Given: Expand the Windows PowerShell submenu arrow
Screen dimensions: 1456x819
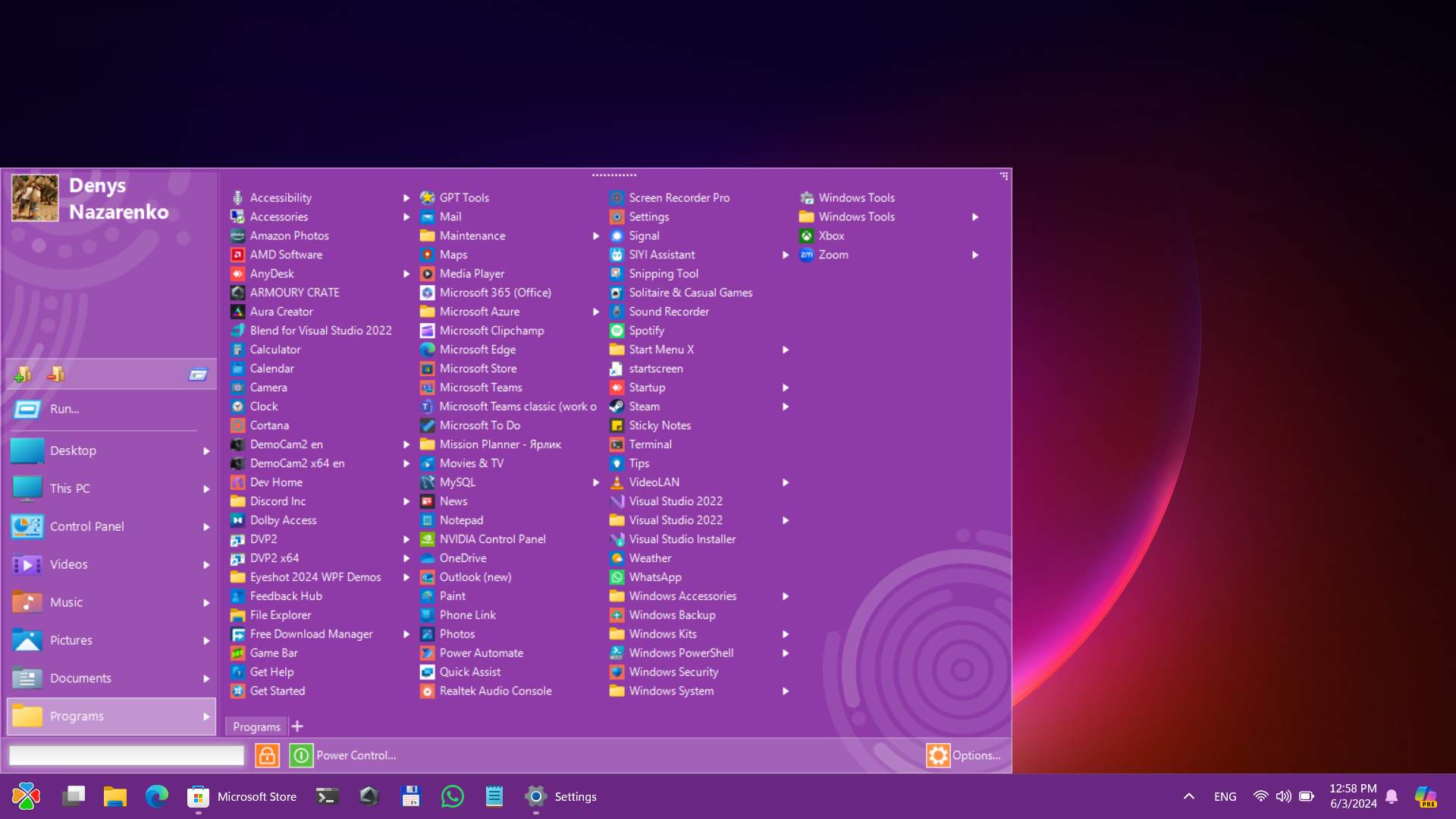Looking at the screenshot, I should (x=786, y=653).
